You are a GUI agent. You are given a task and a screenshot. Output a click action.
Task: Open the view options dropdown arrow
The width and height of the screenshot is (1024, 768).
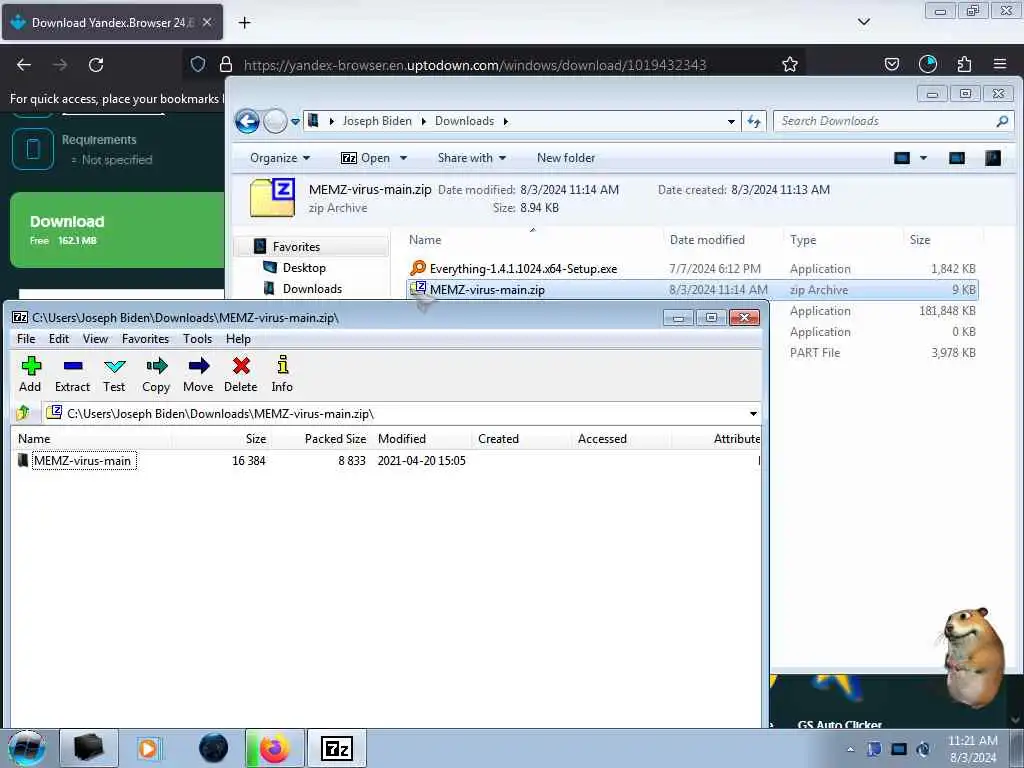pos(923,158)
